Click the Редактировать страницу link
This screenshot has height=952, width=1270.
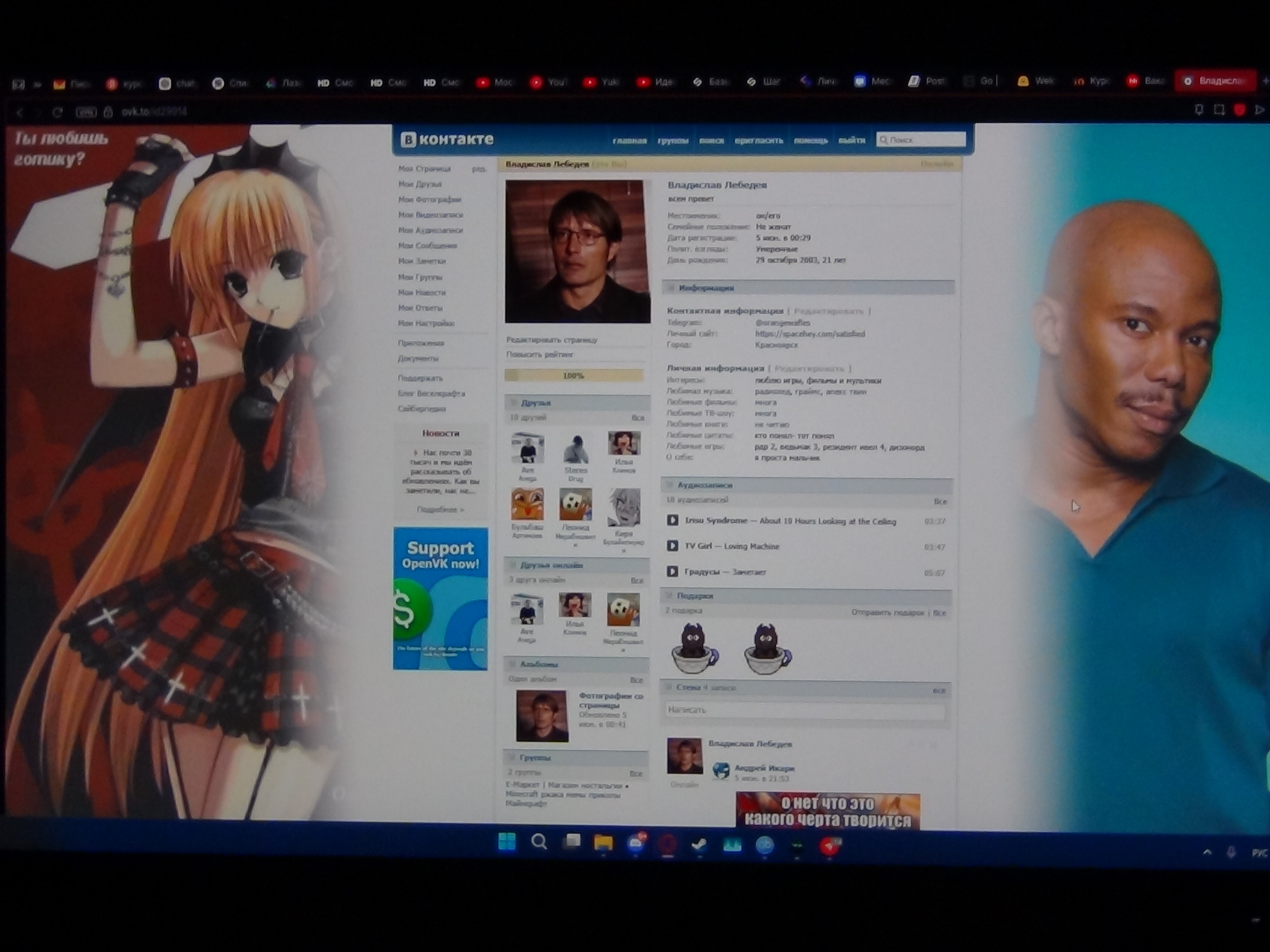[x=551, y=340]
